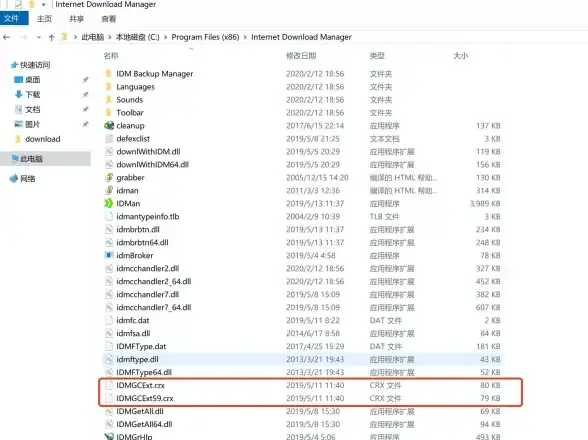Image resolution: width=588 pixels, height=440 pixels.
Task: Click Internet Download Manager breadcrumb segment
Action: 301,37
